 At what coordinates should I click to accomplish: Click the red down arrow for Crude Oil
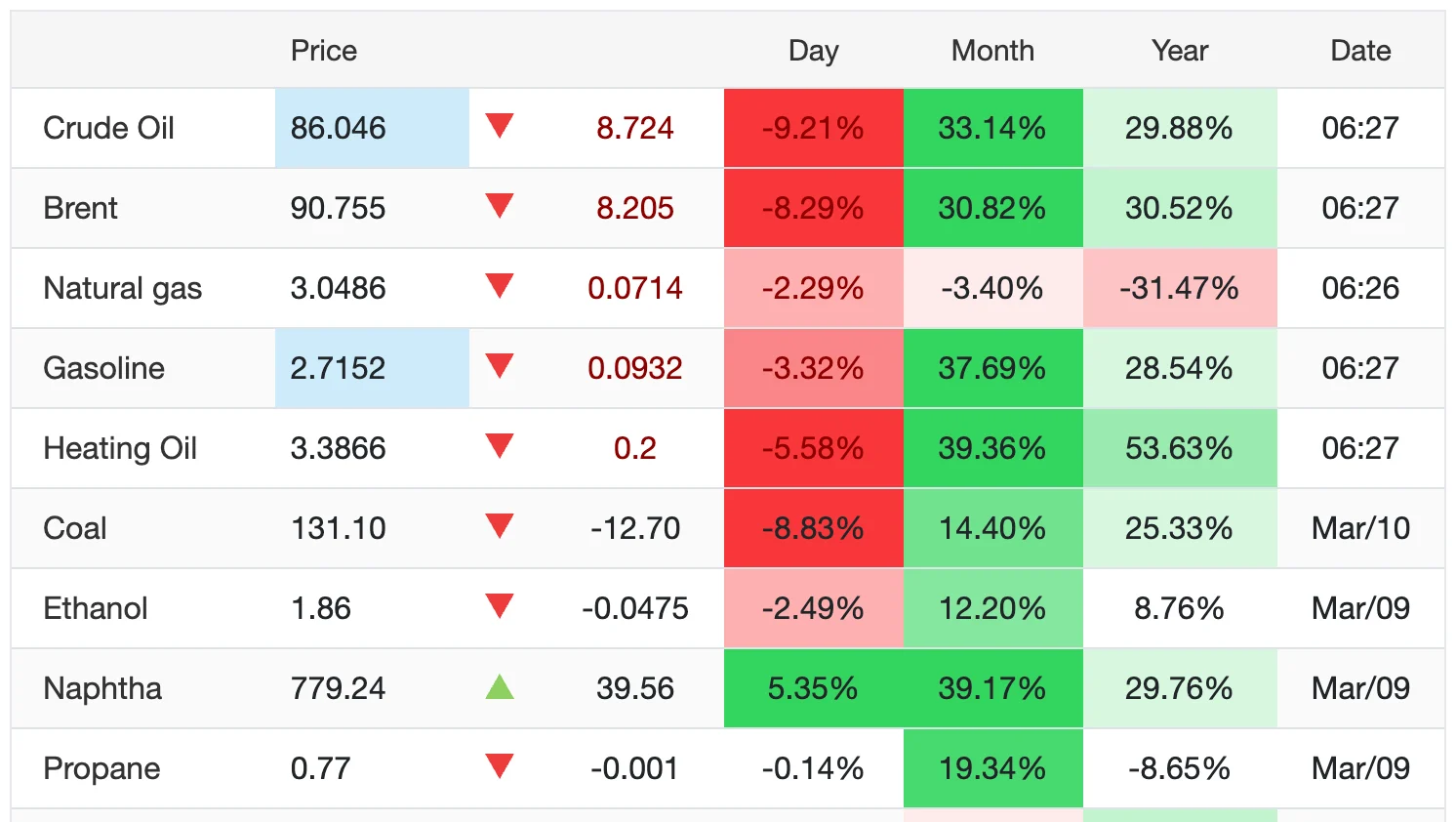click(500, 126)
